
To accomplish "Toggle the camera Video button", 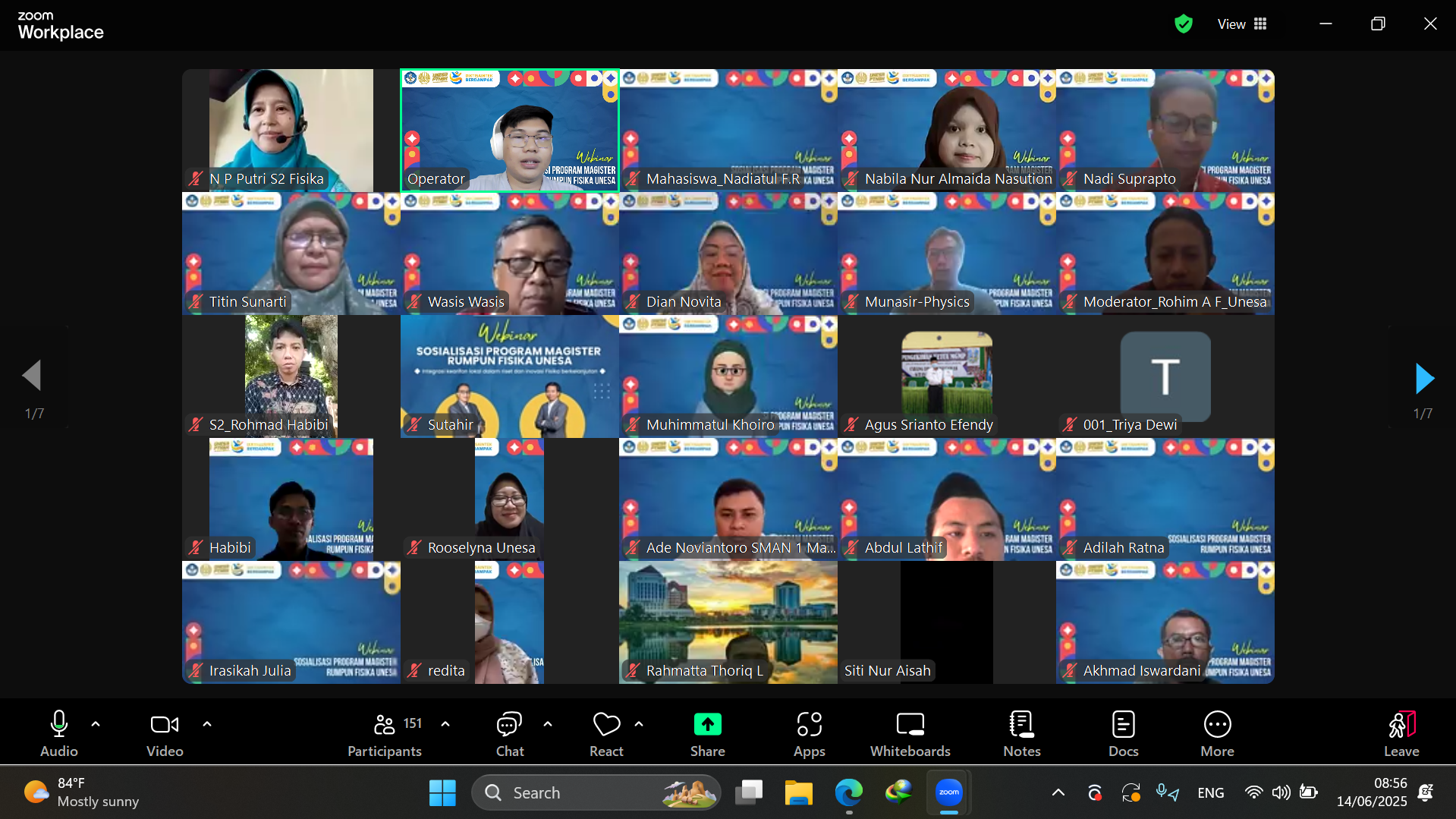I will pos(165,733).
